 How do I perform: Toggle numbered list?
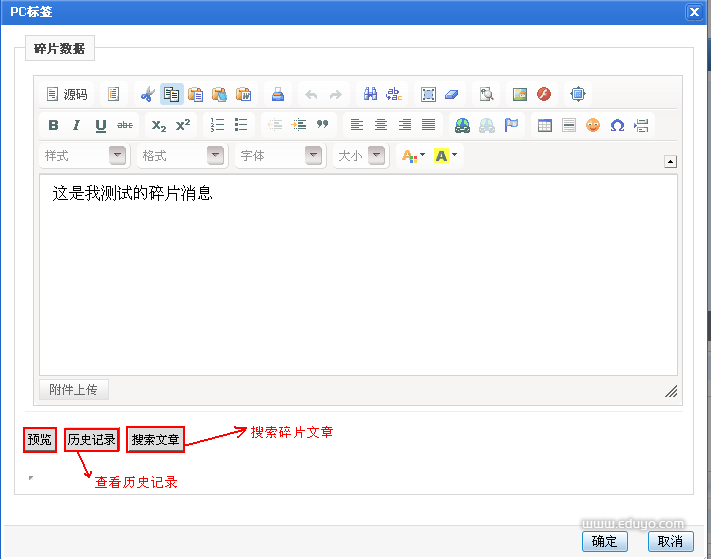[x=217, y=125]
